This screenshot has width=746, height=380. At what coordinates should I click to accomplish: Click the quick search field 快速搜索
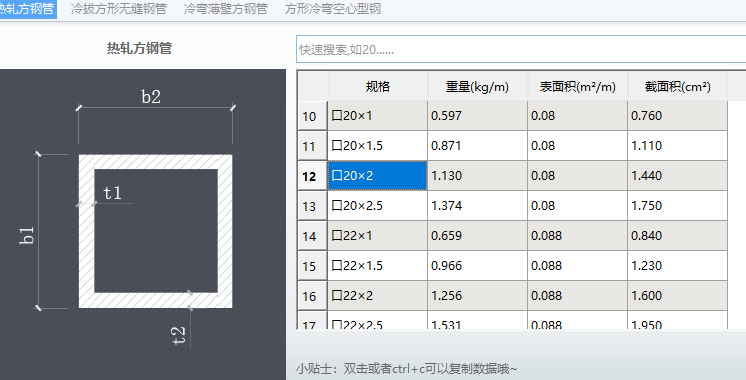[x=521, y=49]
